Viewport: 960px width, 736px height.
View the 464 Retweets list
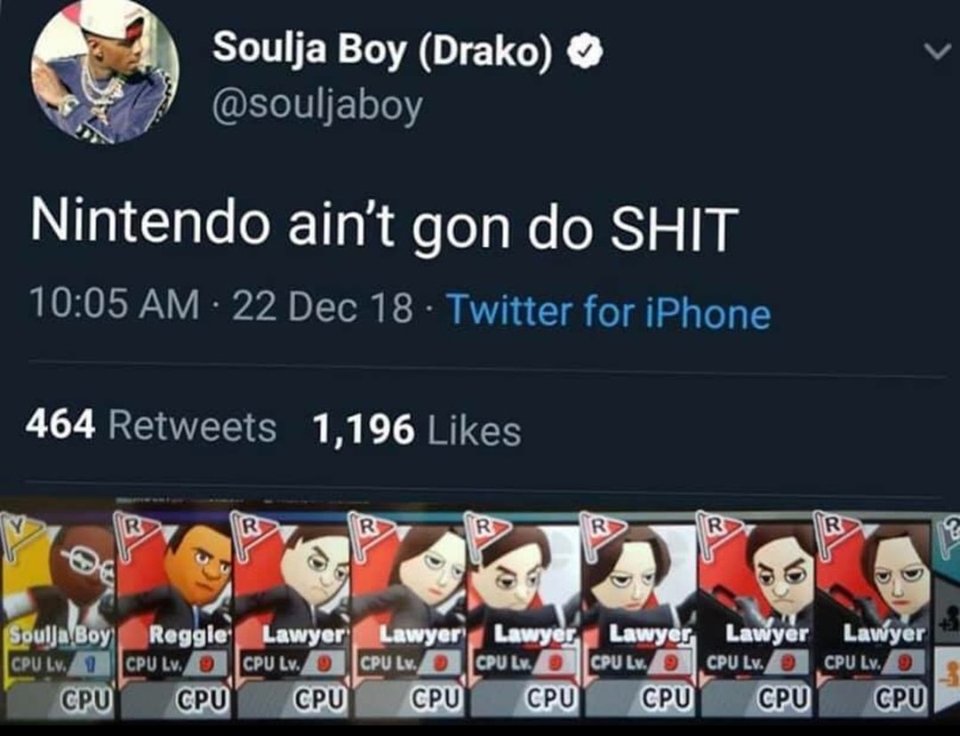(x=151, y=425)
